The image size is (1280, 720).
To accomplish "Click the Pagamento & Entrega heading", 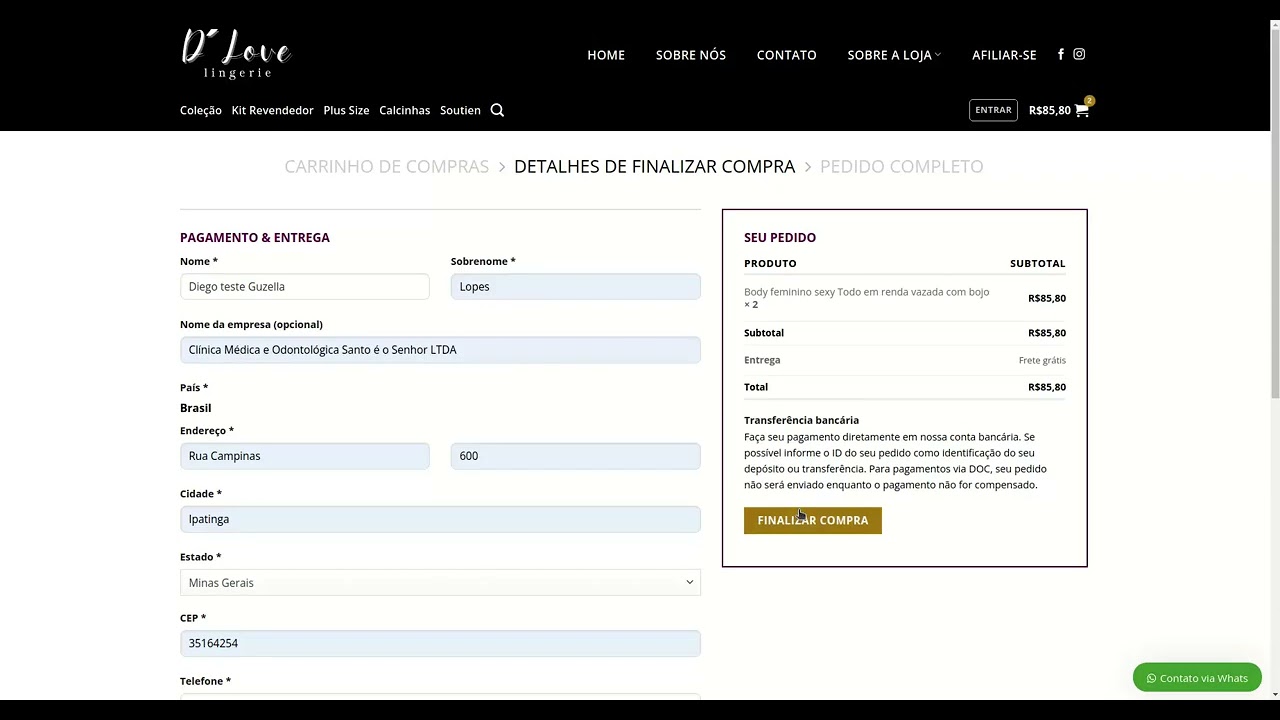I will point(255,237).
